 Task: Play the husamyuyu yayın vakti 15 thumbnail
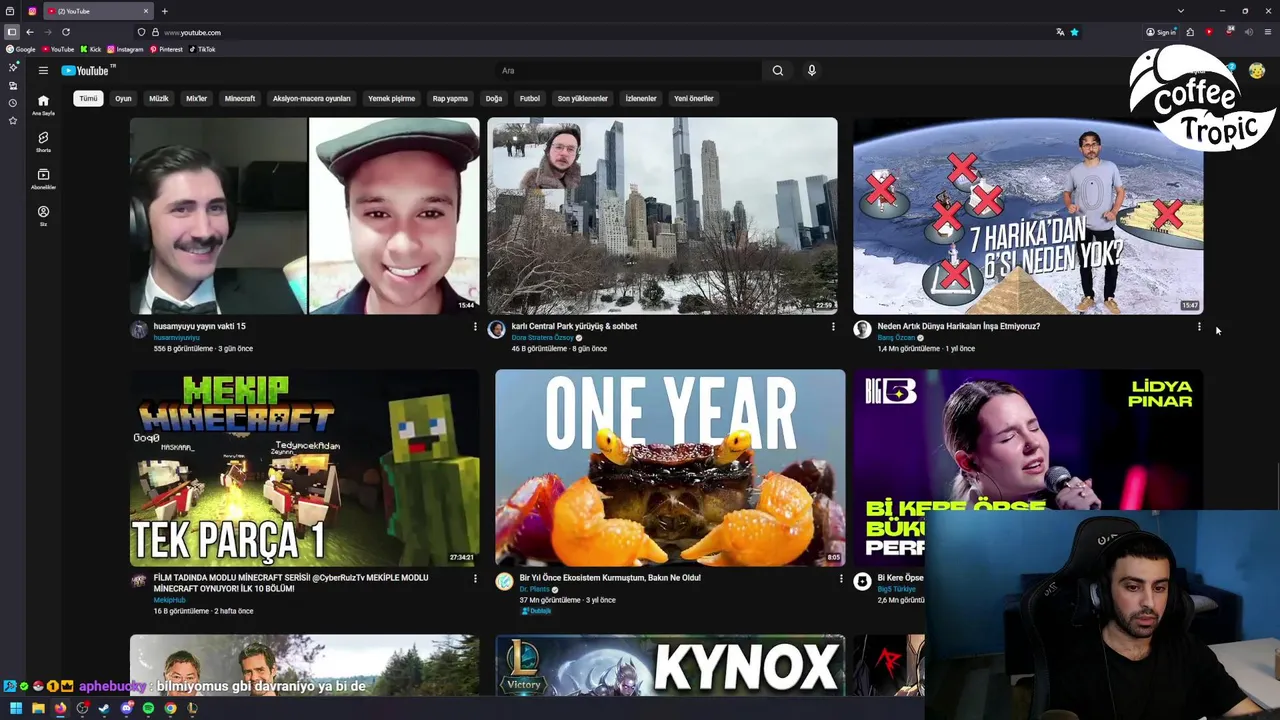point(305,216)
